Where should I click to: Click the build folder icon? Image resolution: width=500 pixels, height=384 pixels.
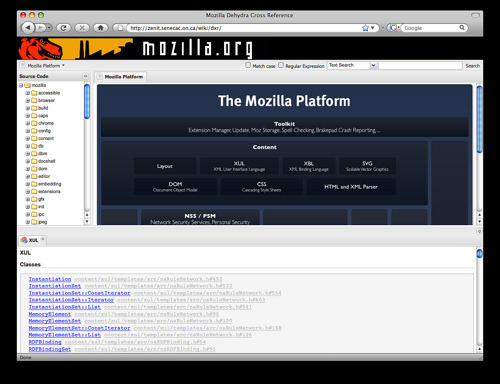(x=34, y=108)
